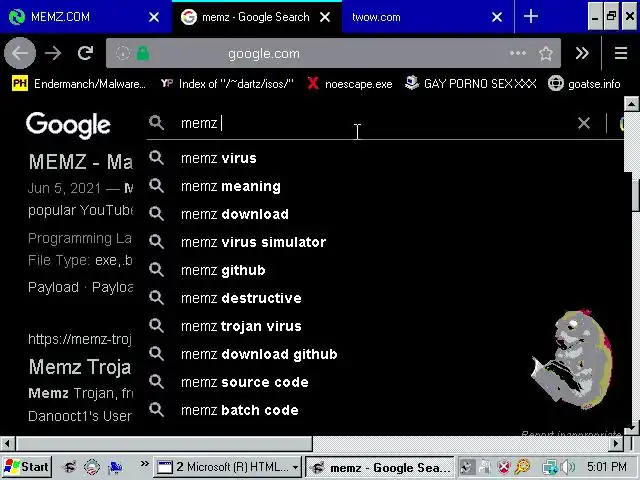This screenshot has width=640, height=480.
Task: Choose the 'memz github' suggestion
Action: point(384,270)
